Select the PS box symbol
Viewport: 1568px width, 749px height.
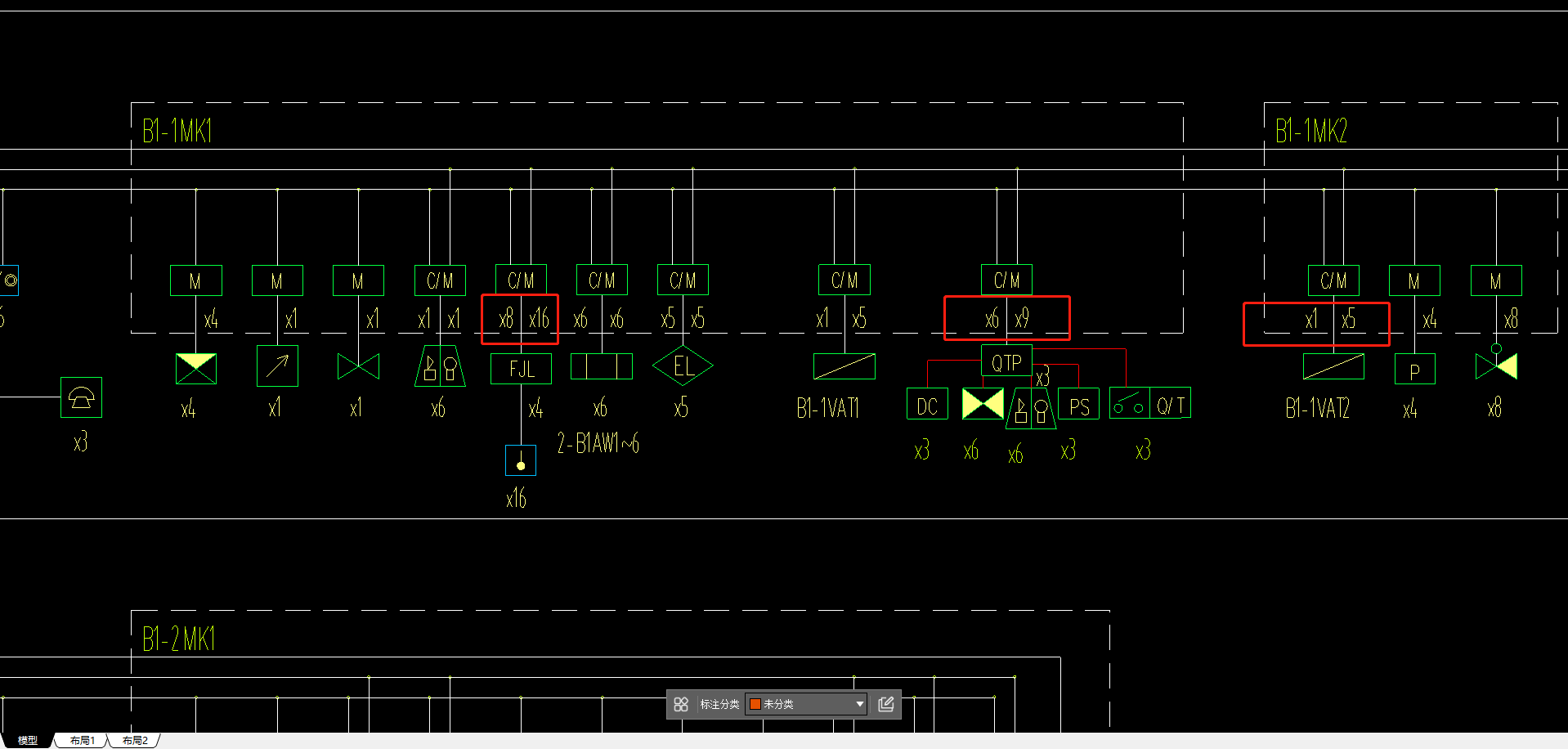[1079, 404]
